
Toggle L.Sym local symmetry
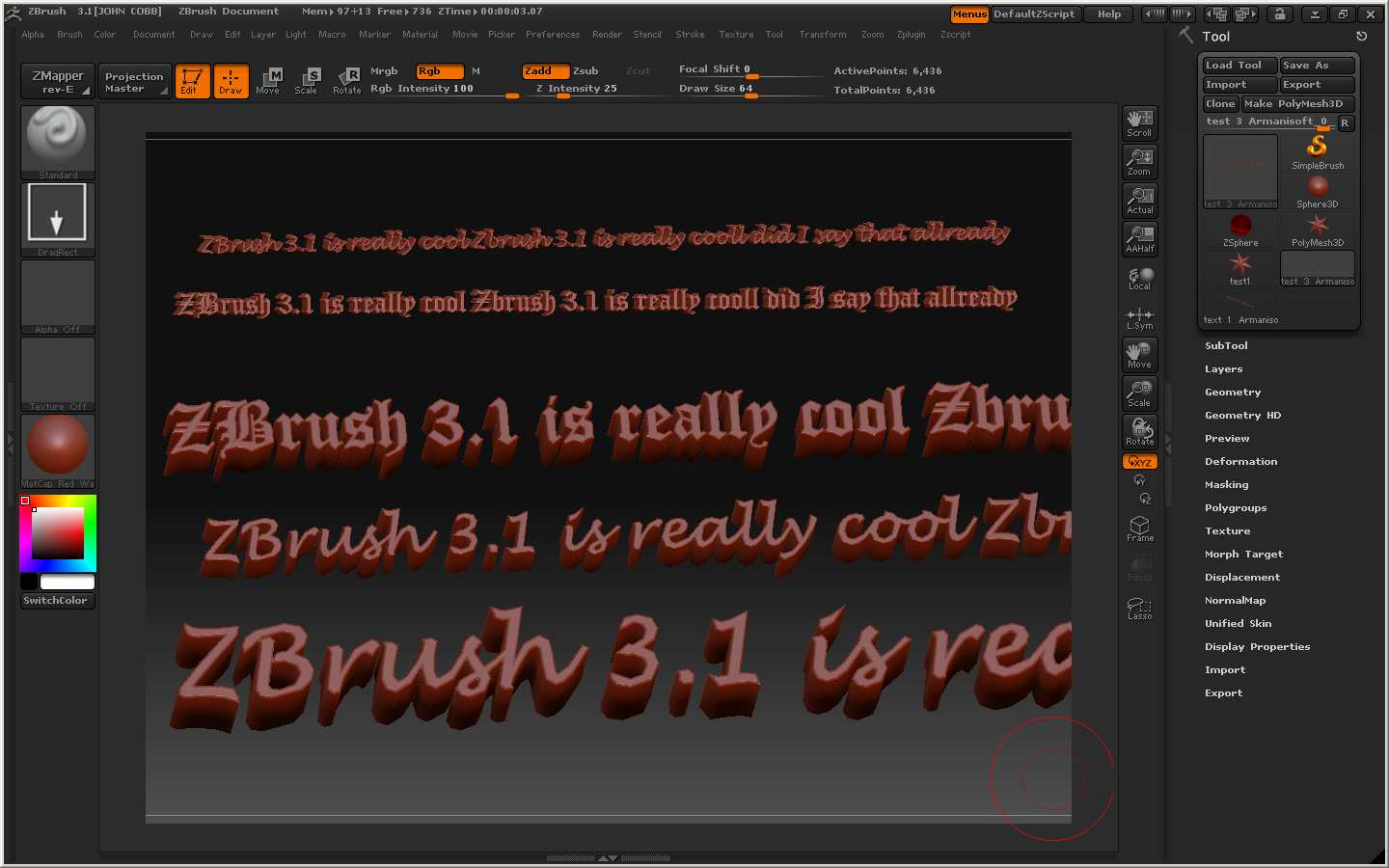[1140, 316]
